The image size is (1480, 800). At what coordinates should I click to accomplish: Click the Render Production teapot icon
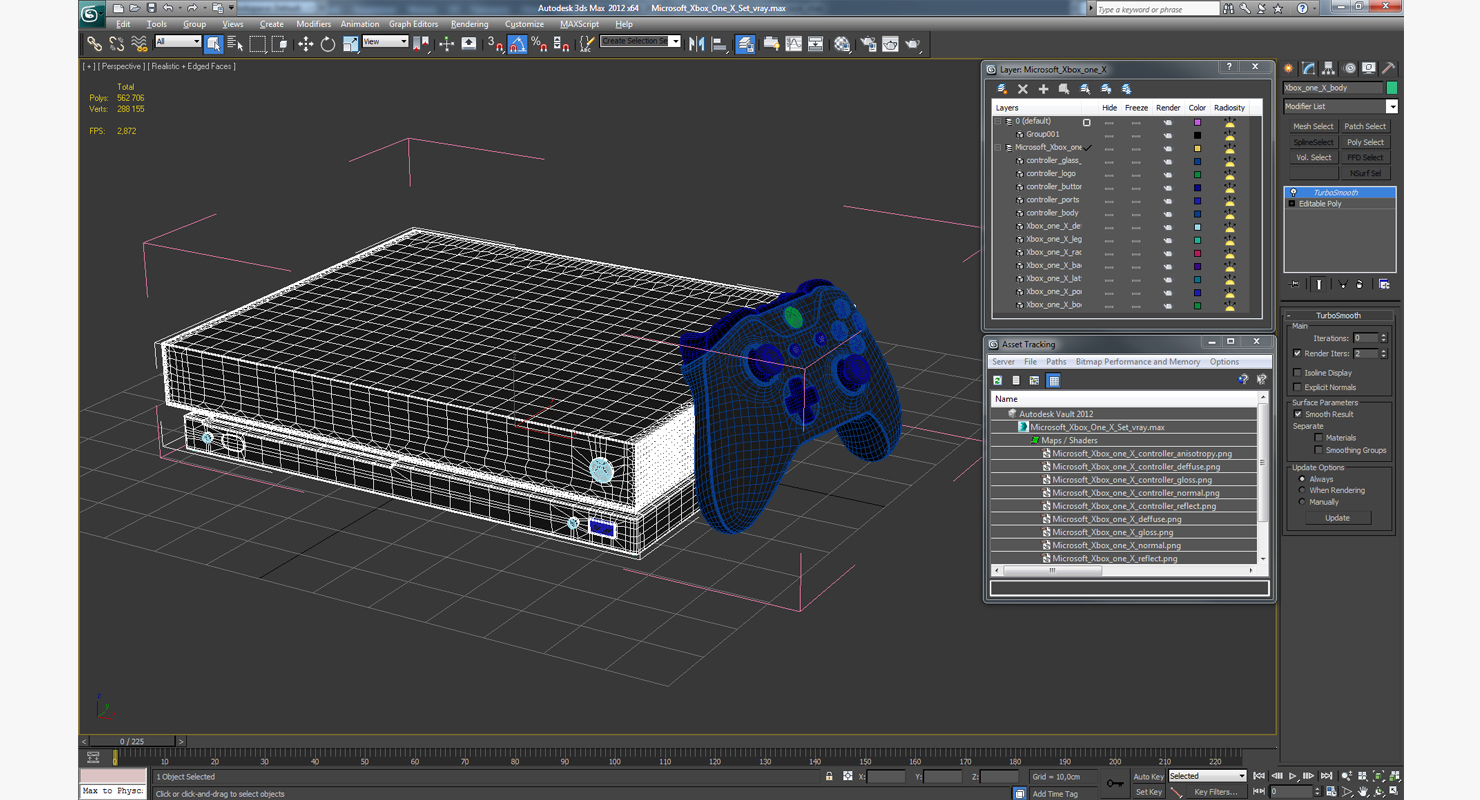(913, 44)
